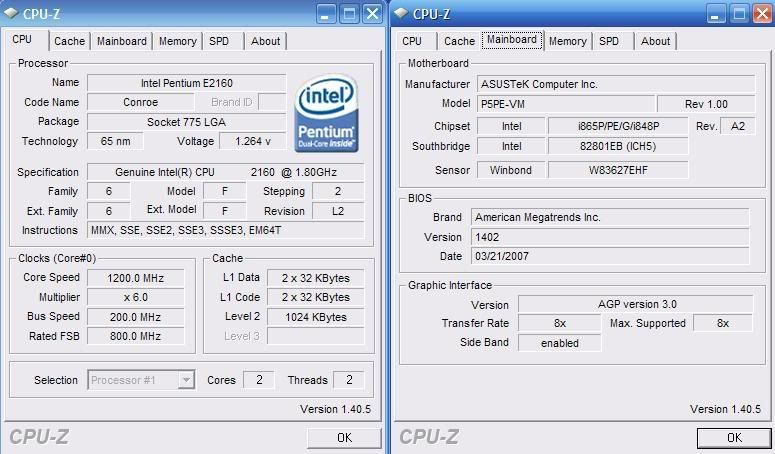Select Mainboard tab in right window

[512, 40]
